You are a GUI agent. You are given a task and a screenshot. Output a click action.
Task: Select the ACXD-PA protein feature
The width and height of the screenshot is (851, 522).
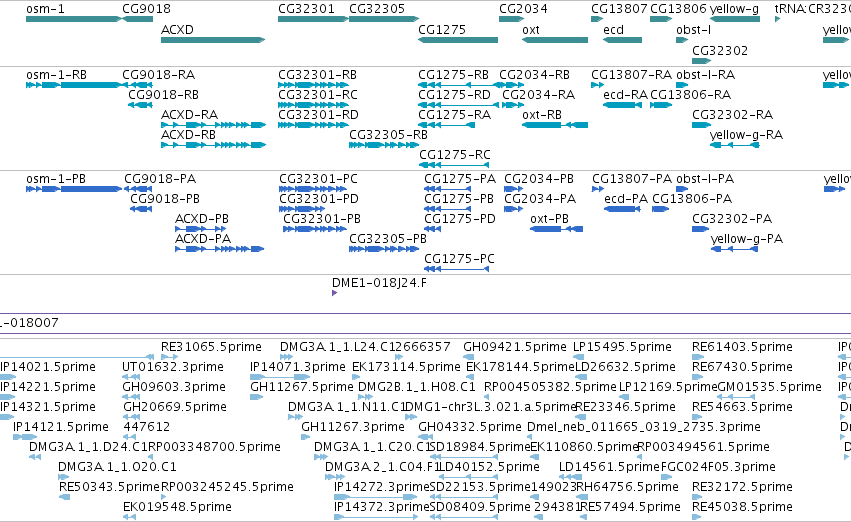pos(219,249)
